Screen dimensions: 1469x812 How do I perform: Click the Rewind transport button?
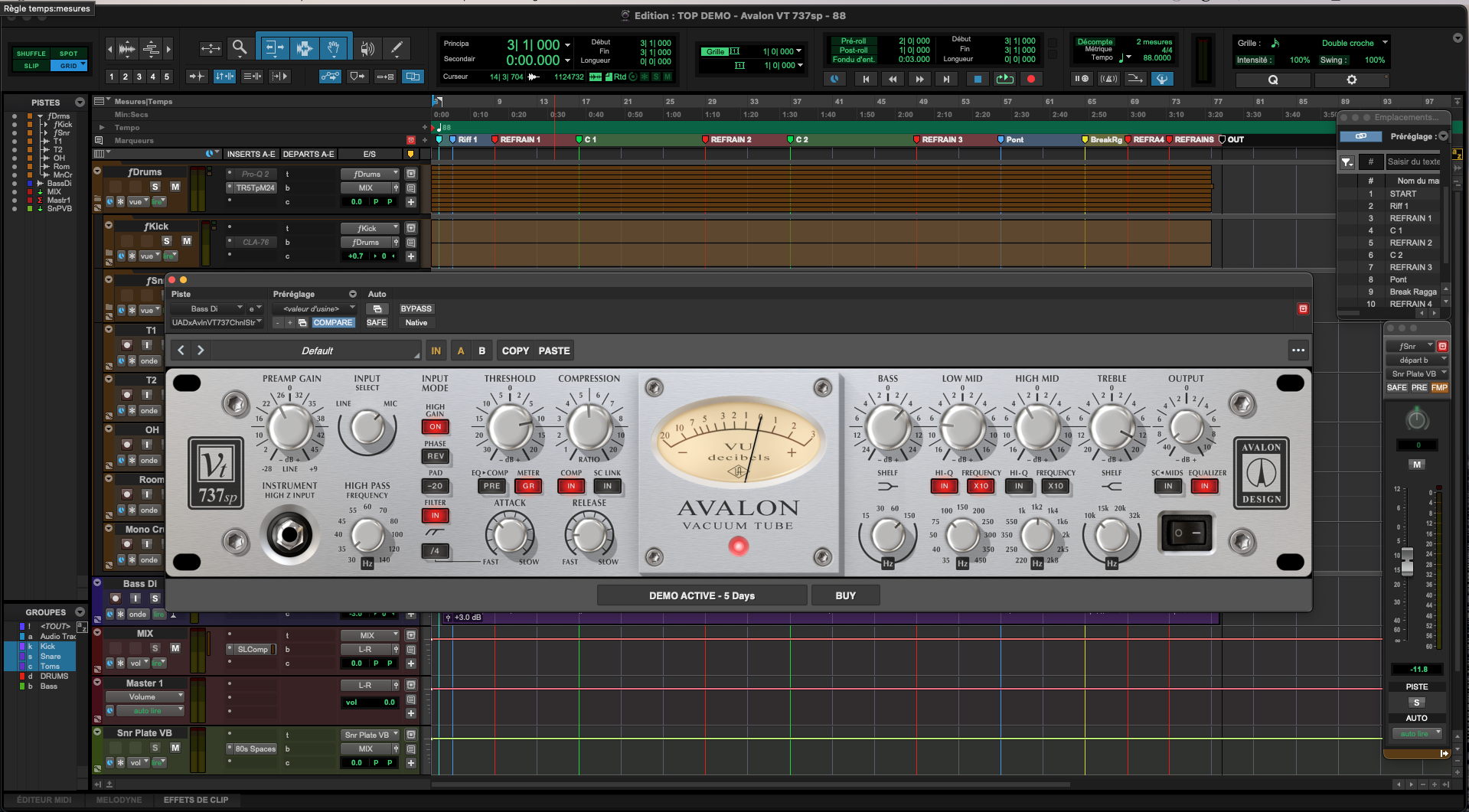point(893,79)
